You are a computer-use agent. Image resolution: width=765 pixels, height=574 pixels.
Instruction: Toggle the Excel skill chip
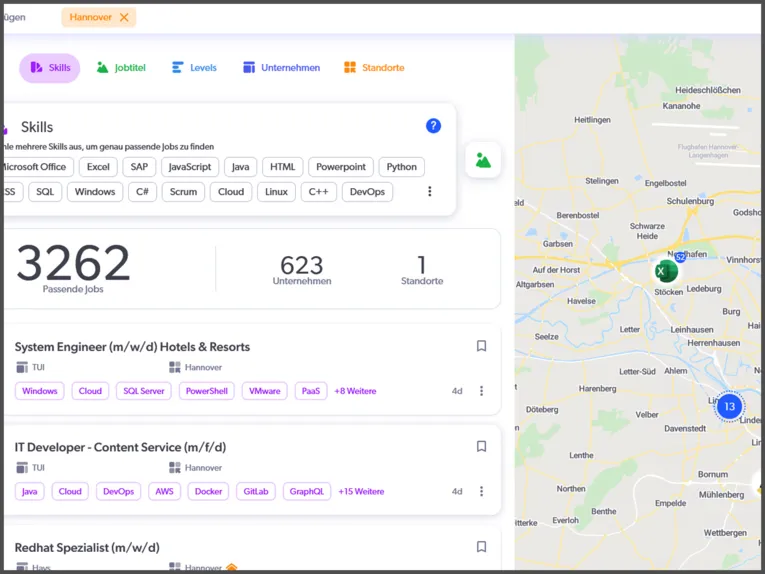click(98, 167)
